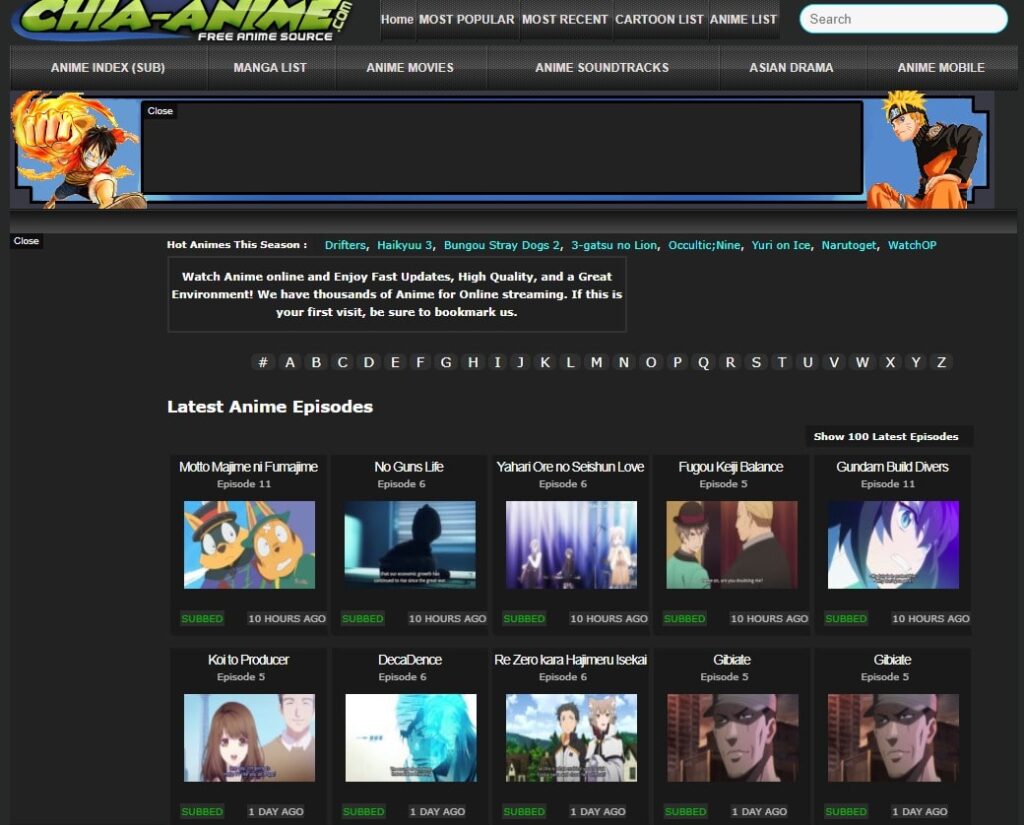Pick the letter M index badge
The height and width of the screenshot is (825, 1024).
pyautogui.click(x=597, y=362)
